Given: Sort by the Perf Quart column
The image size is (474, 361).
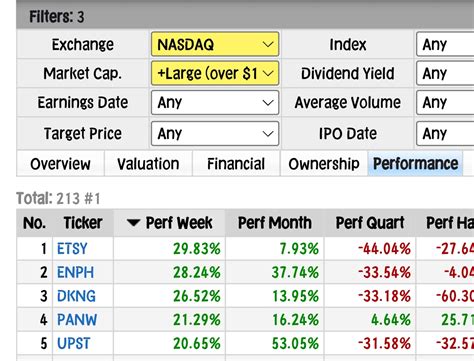Looking at the screenshot, I should coord(370,223).
